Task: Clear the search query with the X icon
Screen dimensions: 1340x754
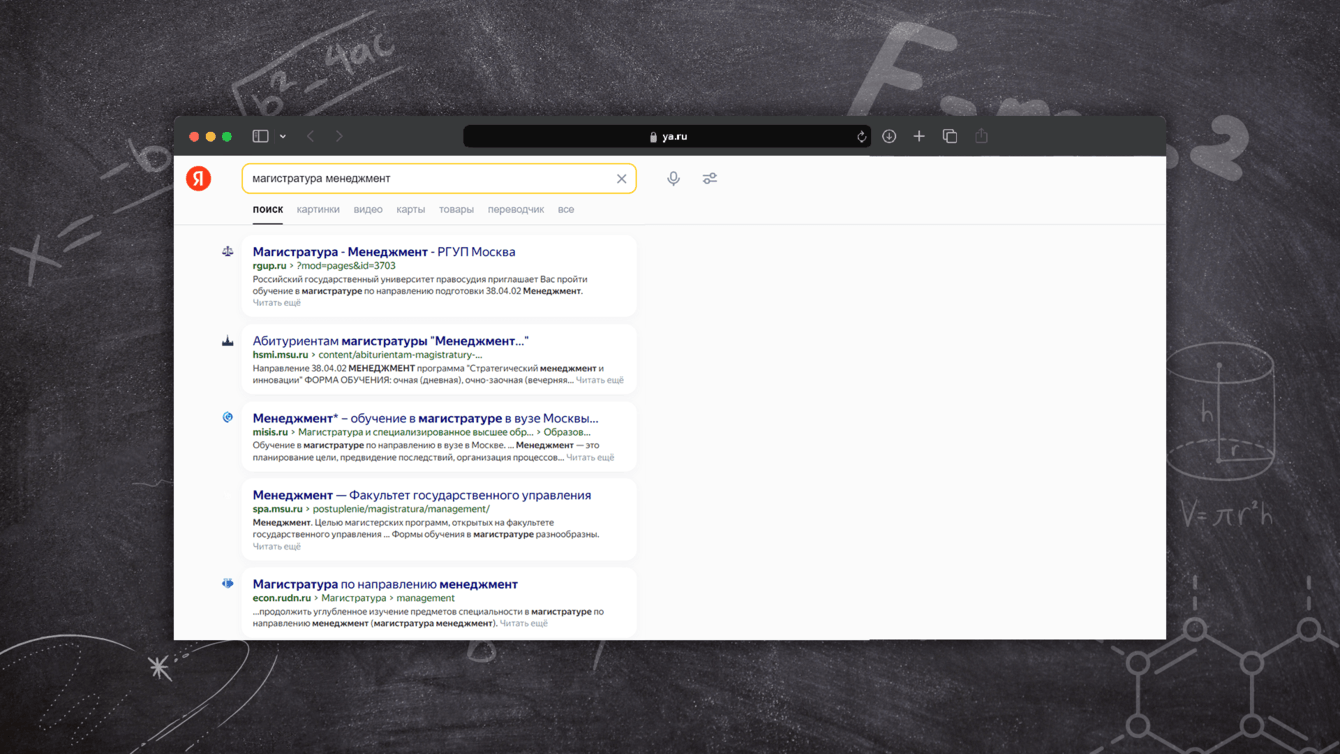Action: coord(621,179)
